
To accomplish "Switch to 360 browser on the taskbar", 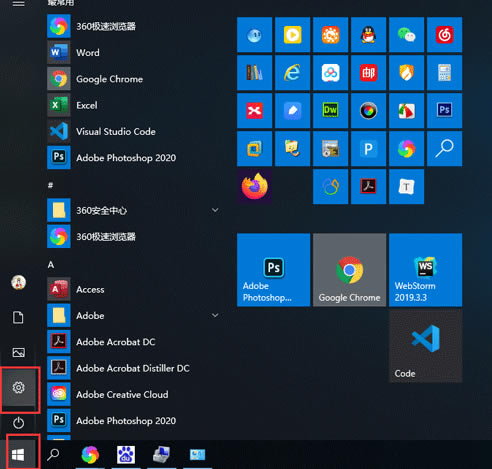I will click(90, 455).
